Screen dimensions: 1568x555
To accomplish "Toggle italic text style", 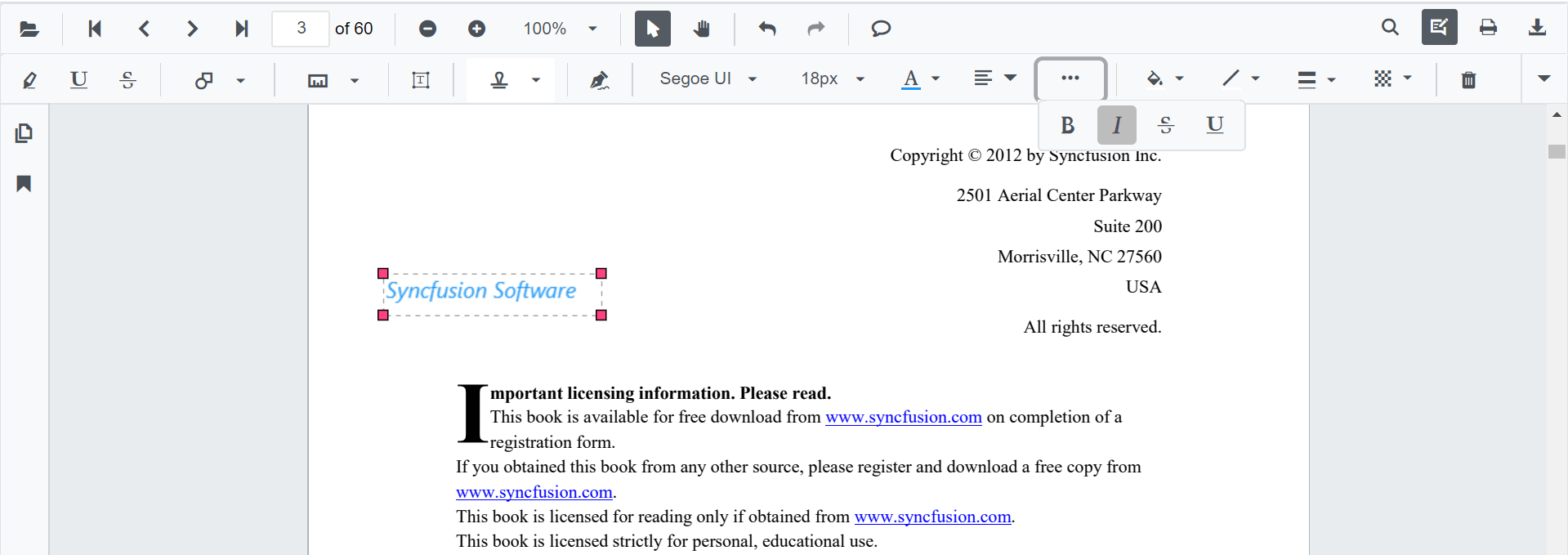I will (x=1116, y=125).
